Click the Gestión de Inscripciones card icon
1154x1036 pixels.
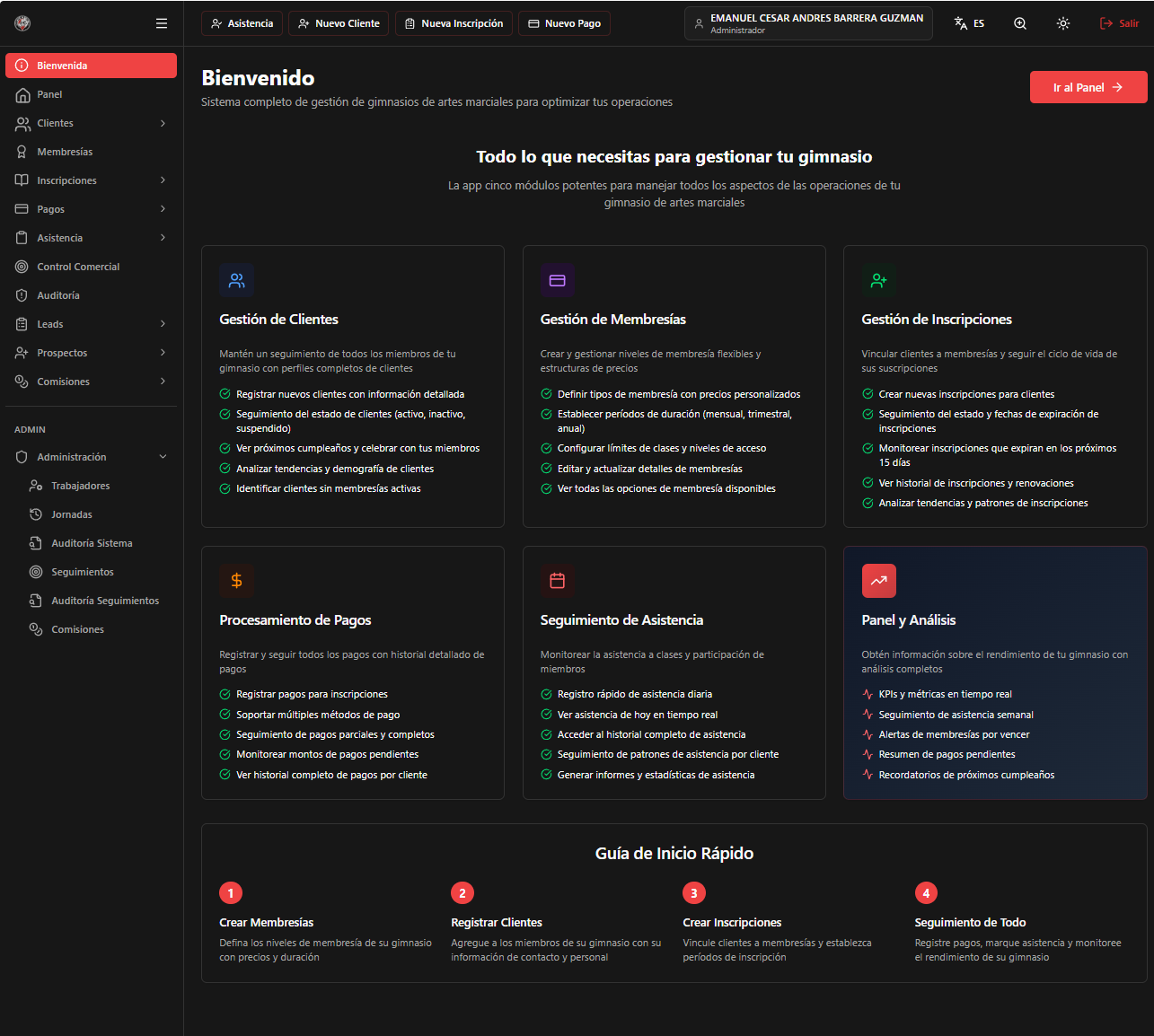coord(878,281)
